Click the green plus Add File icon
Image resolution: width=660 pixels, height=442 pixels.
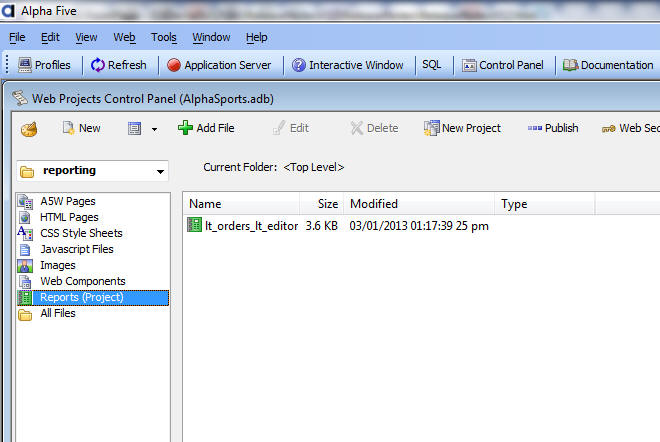point(185,128)
